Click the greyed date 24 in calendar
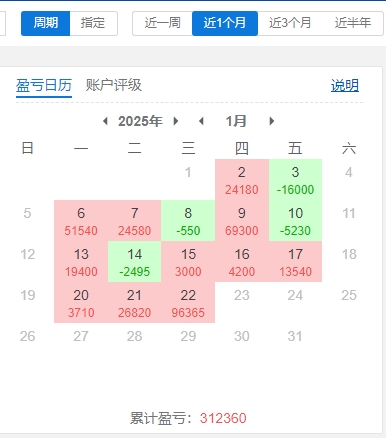386x438 pixels. click(295, 295)
